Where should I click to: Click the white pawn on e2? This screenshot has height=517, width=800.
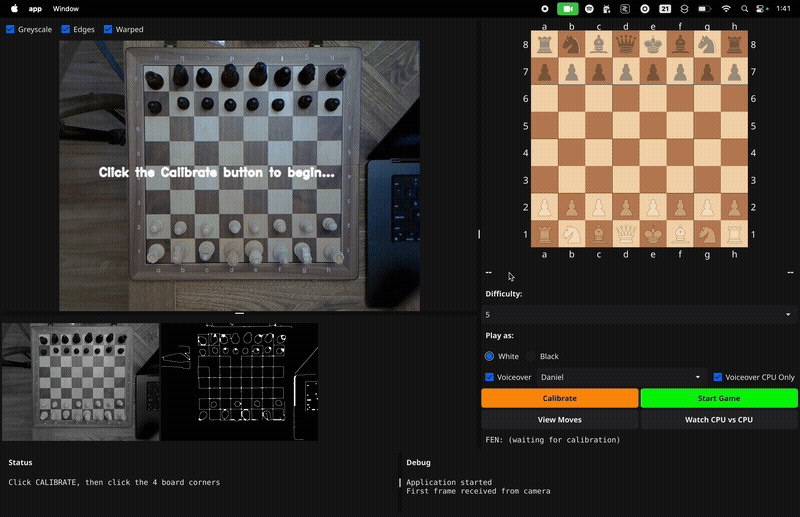point(653,207)
